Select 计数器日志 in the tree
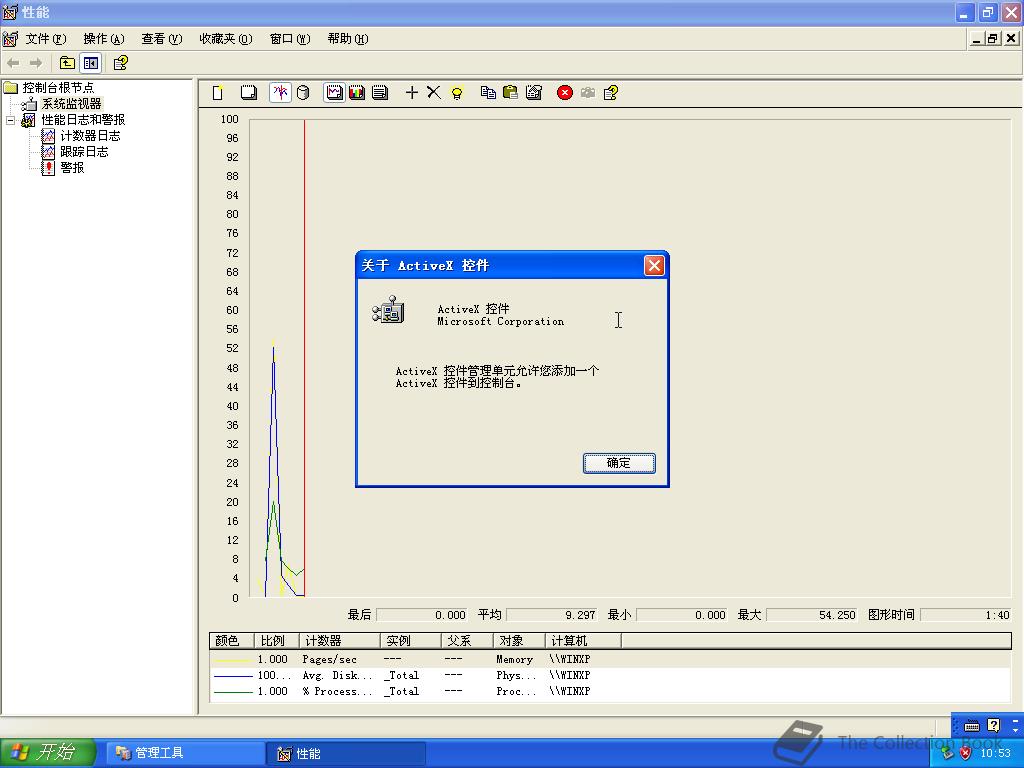This screenshot has height=768, width=1024. [90, 136]
